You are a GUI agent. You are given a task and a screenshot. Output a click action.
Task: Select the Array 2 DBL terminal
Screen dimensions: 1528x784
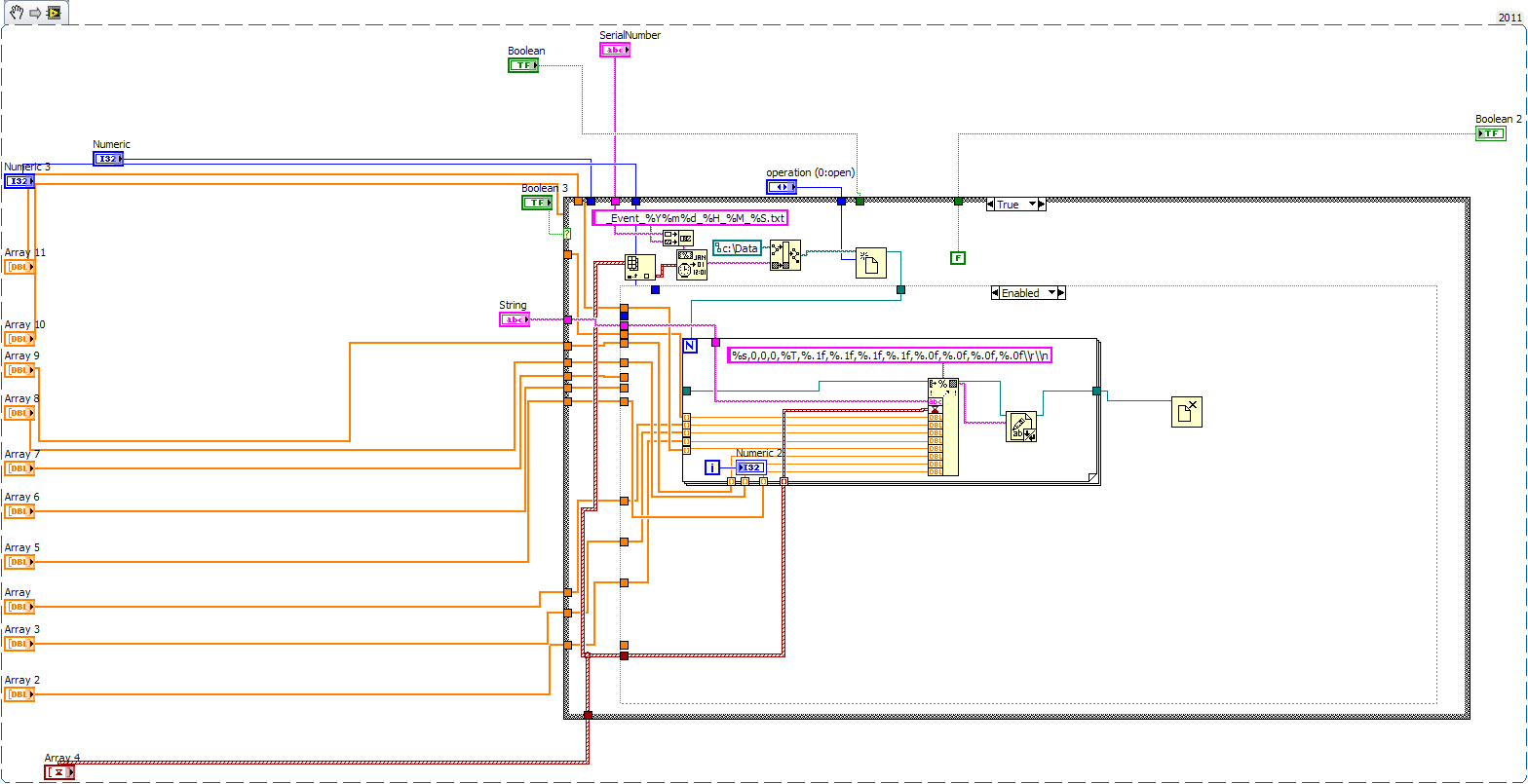click(x=19, y=694)
